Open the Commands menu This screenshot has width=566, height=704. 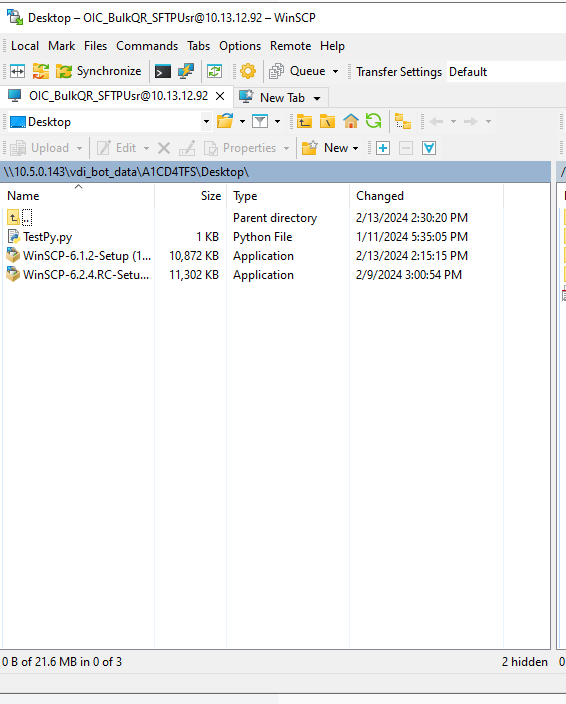click(147, 46)
